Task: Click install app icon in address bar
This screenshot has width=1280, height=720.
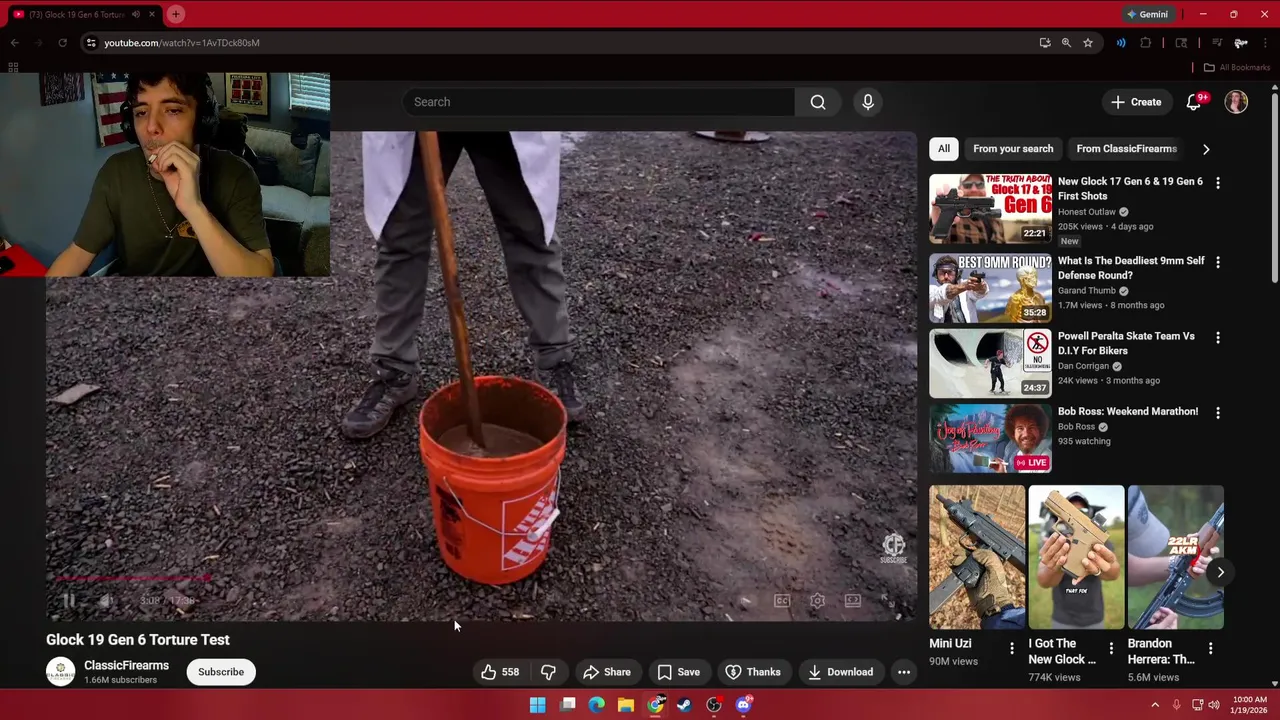Action: click(1045, 43)
